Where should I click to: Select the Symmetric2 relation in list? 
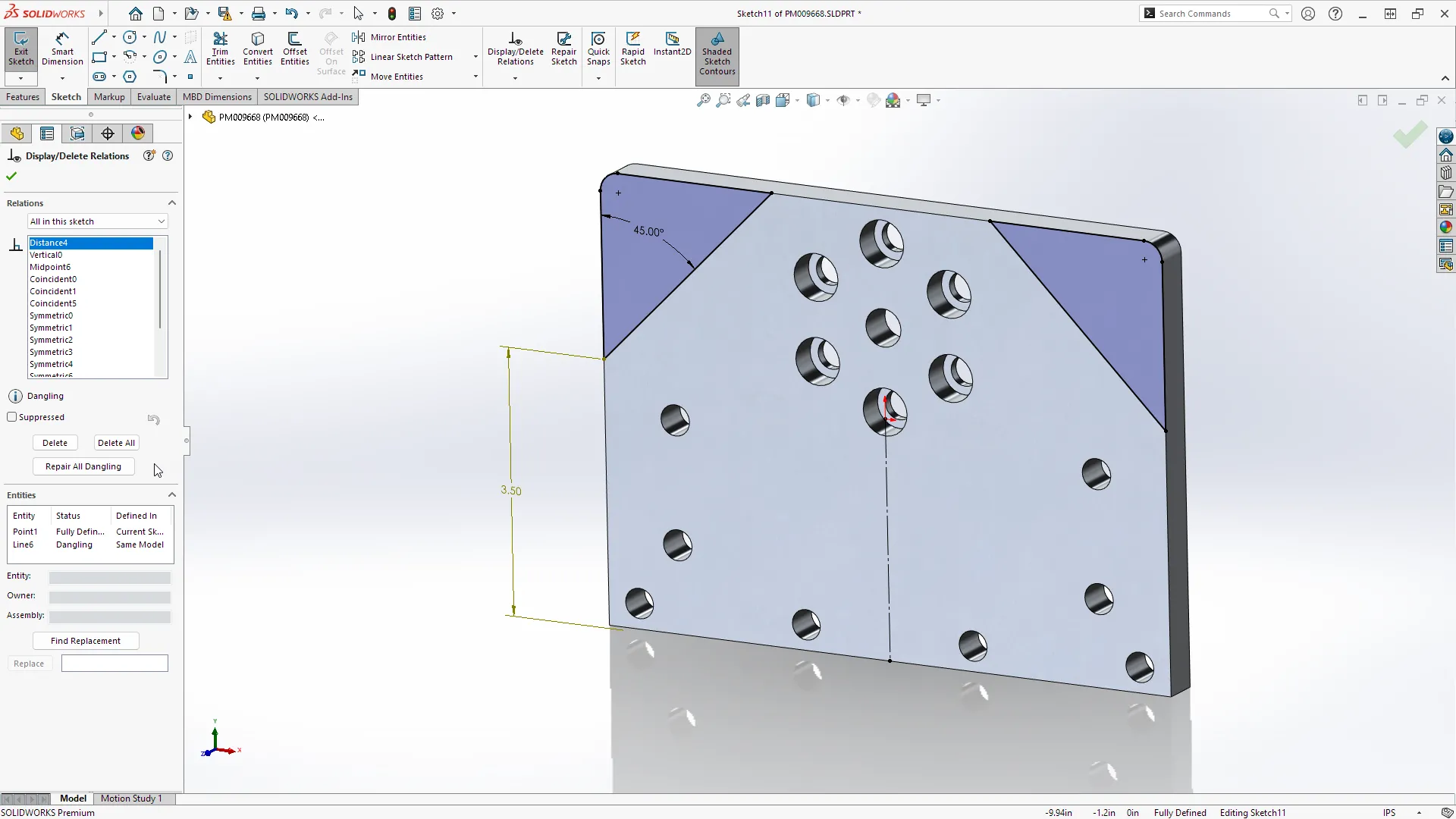52,340
